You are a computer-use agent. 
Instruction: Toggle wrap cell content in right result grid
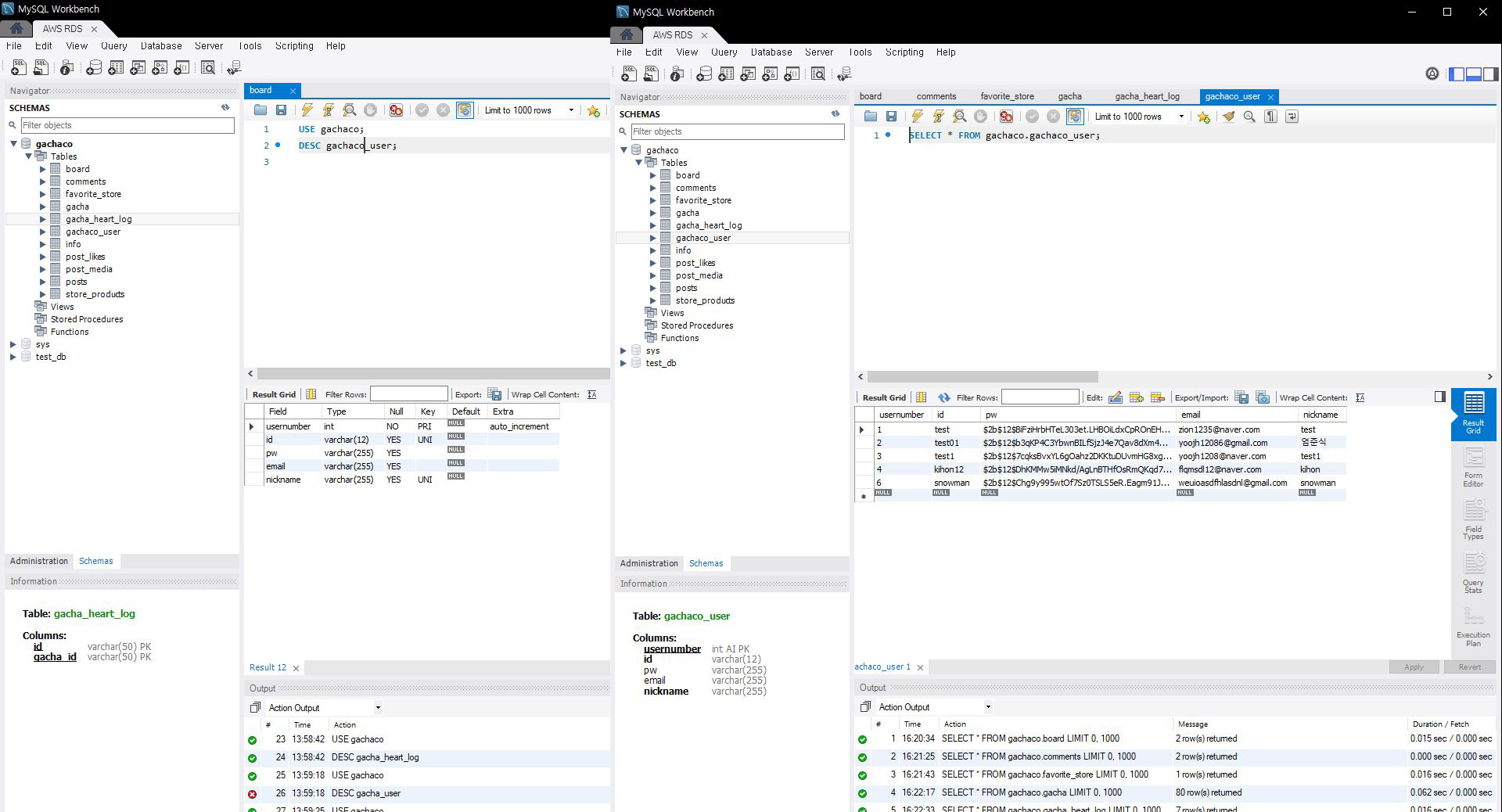[x=1360, y=397]
